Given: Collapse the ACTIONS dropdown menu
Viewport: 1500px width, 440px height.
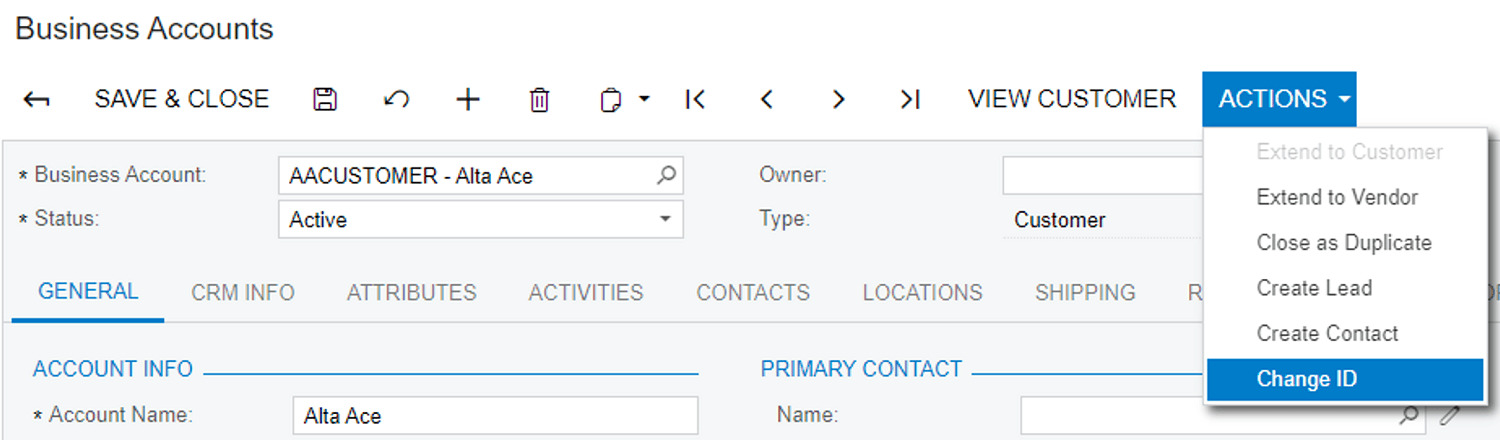Looking at the screenshot, I should pyautogui.click(x=1279, y=99).
